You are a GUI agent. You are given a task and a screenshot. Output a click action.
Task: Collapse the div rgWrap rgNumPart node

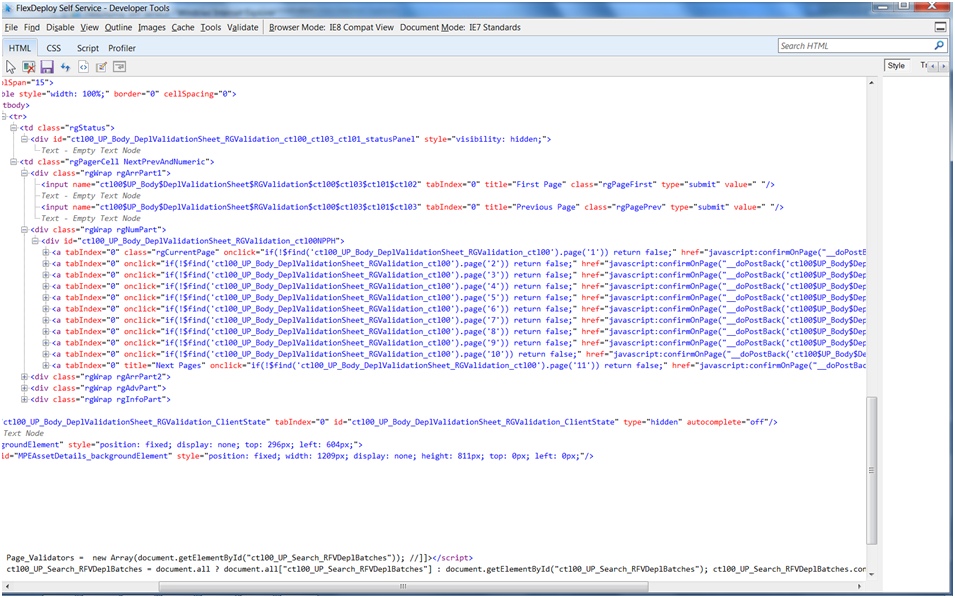coord(24,230)
